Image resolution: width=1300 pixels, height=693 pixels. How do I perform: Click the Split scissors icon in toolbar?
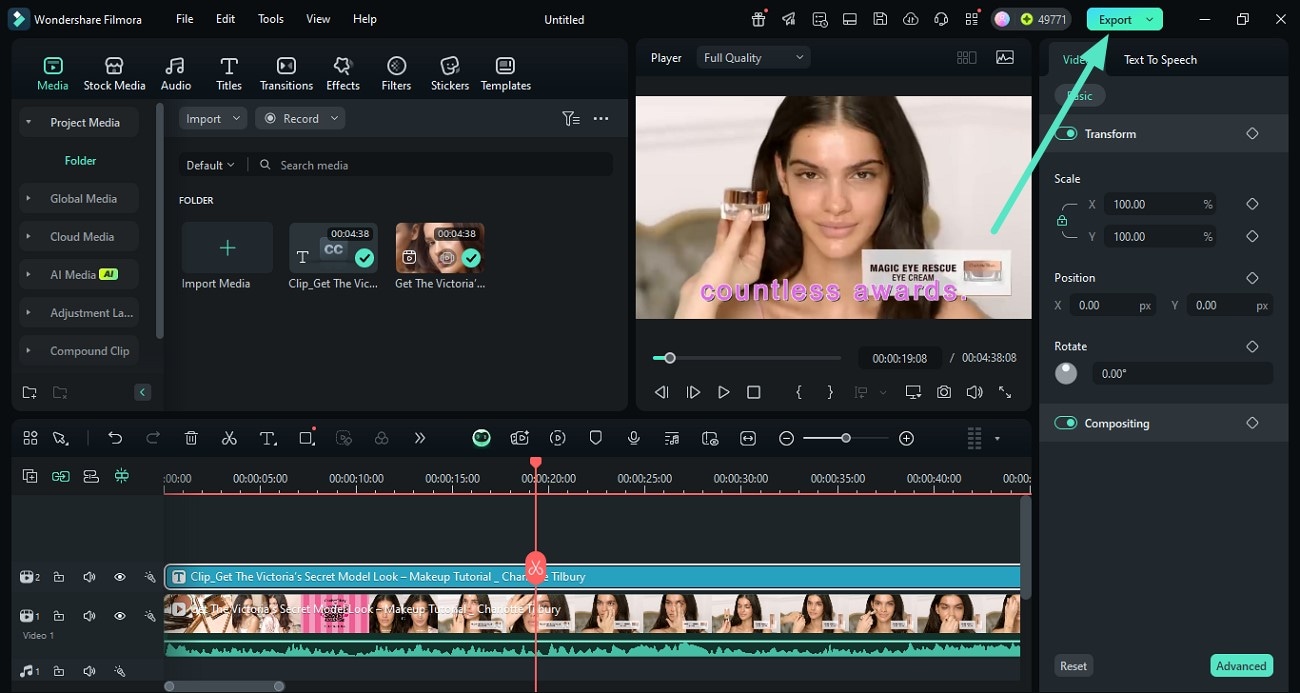point(229,438)
